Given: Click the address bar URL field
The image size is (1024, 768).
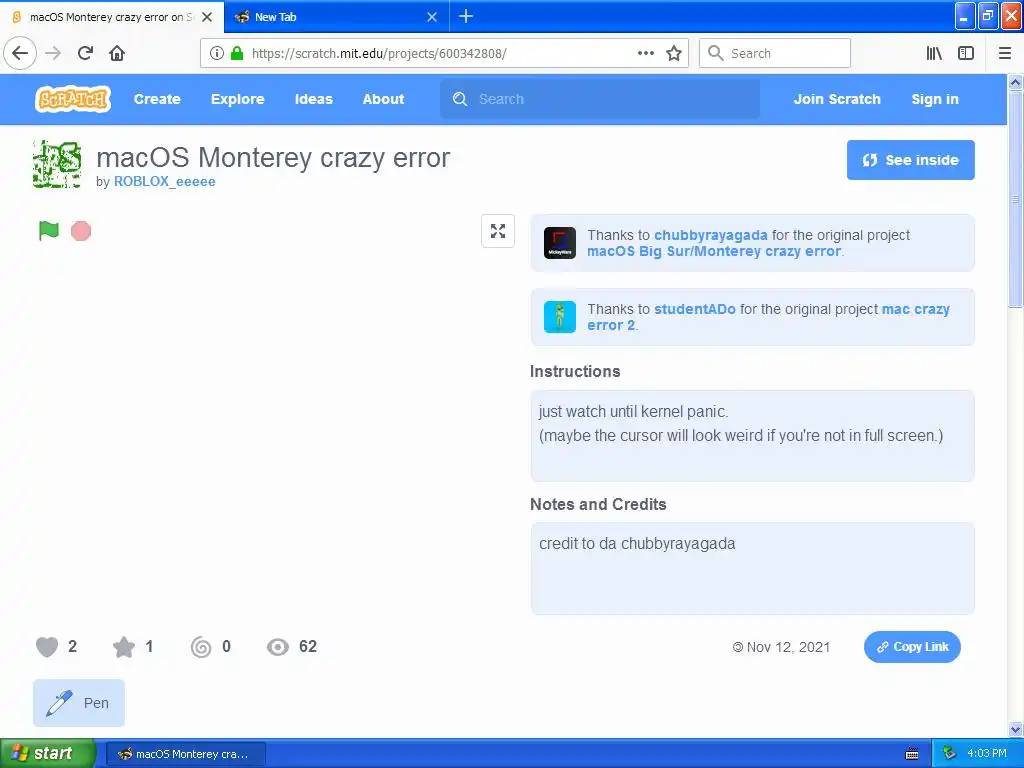Looking at the screenshot, I should pos(444,53).
